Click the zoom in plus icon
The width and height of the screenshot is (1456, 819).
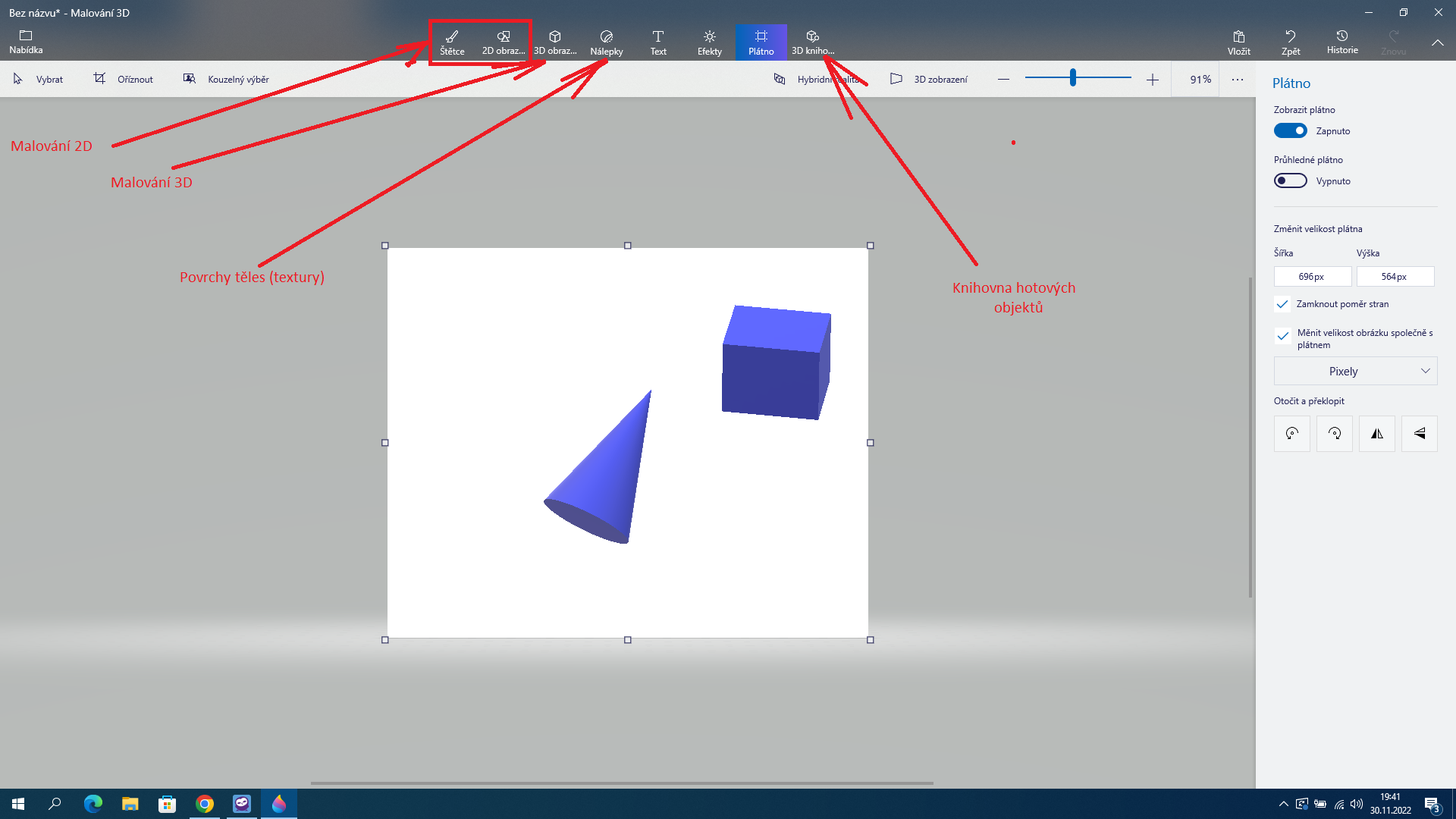click(x=1153, y=80)
